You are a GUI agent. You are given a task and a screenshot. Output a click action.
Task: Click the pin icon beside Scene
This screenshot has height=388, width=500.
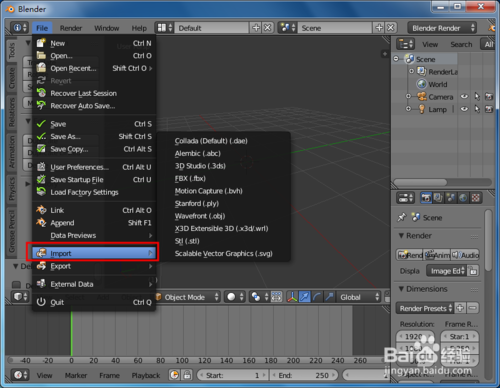coord(402,218)
